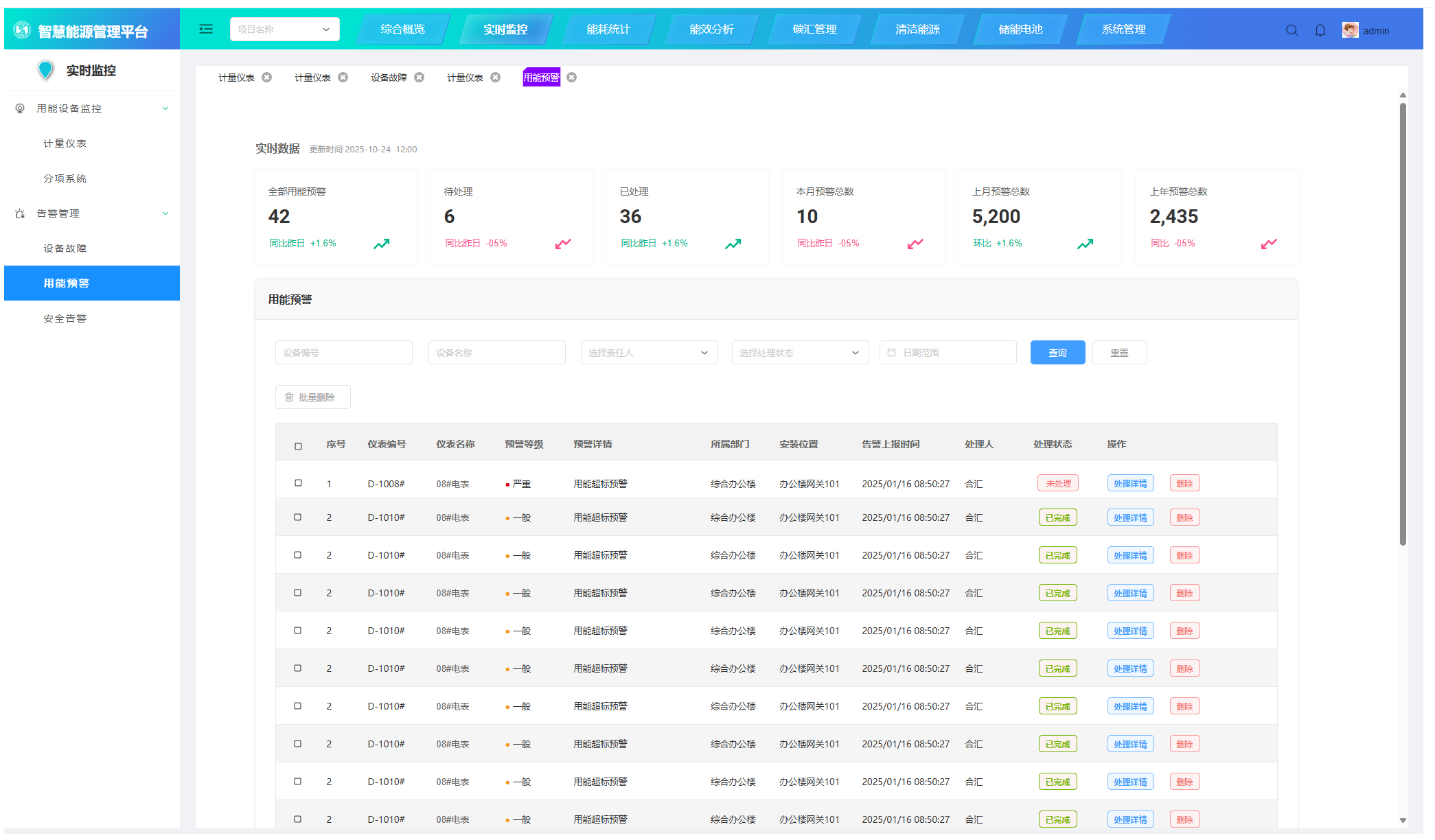Toggle the select-all checkbox in table header

(x=298, y=446)
